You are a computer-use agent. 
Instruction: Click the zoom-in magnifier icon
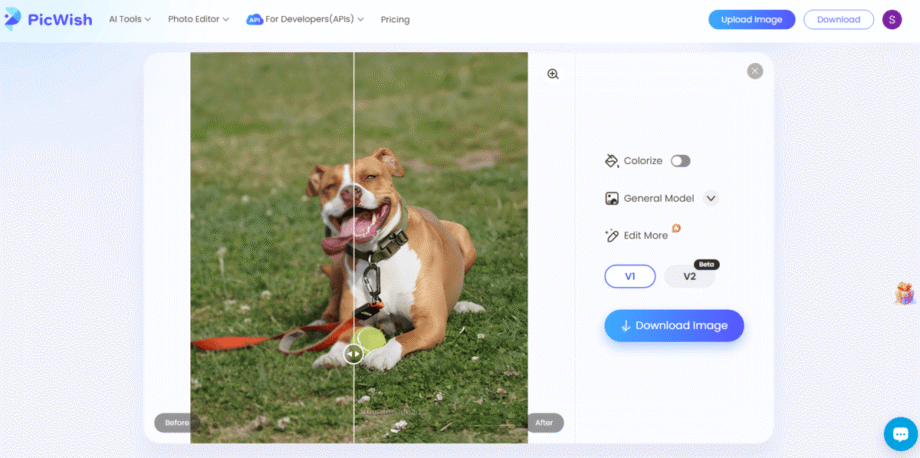coord(553,74)
